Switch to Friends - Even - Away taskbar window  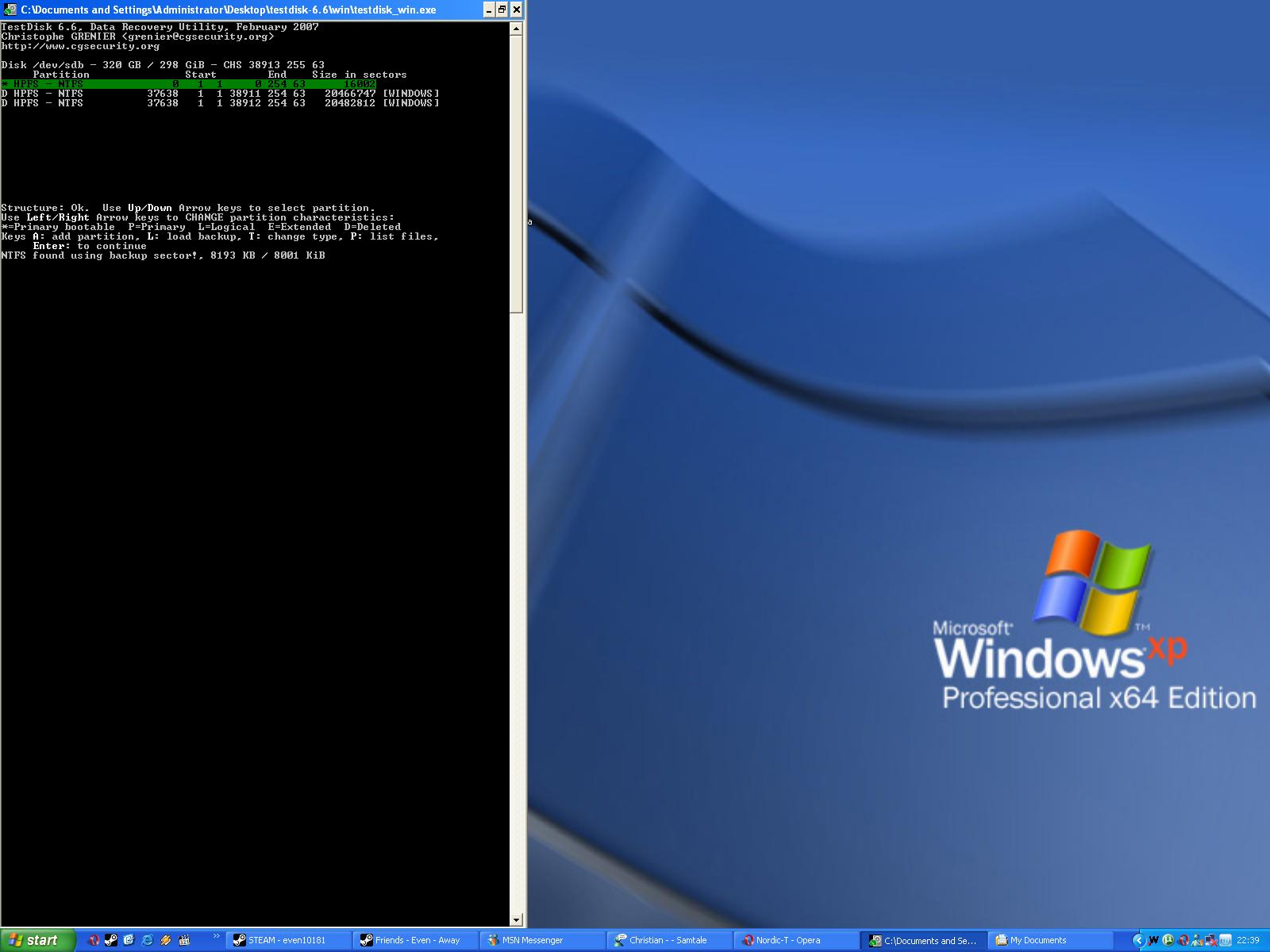(x=417, y=940)
